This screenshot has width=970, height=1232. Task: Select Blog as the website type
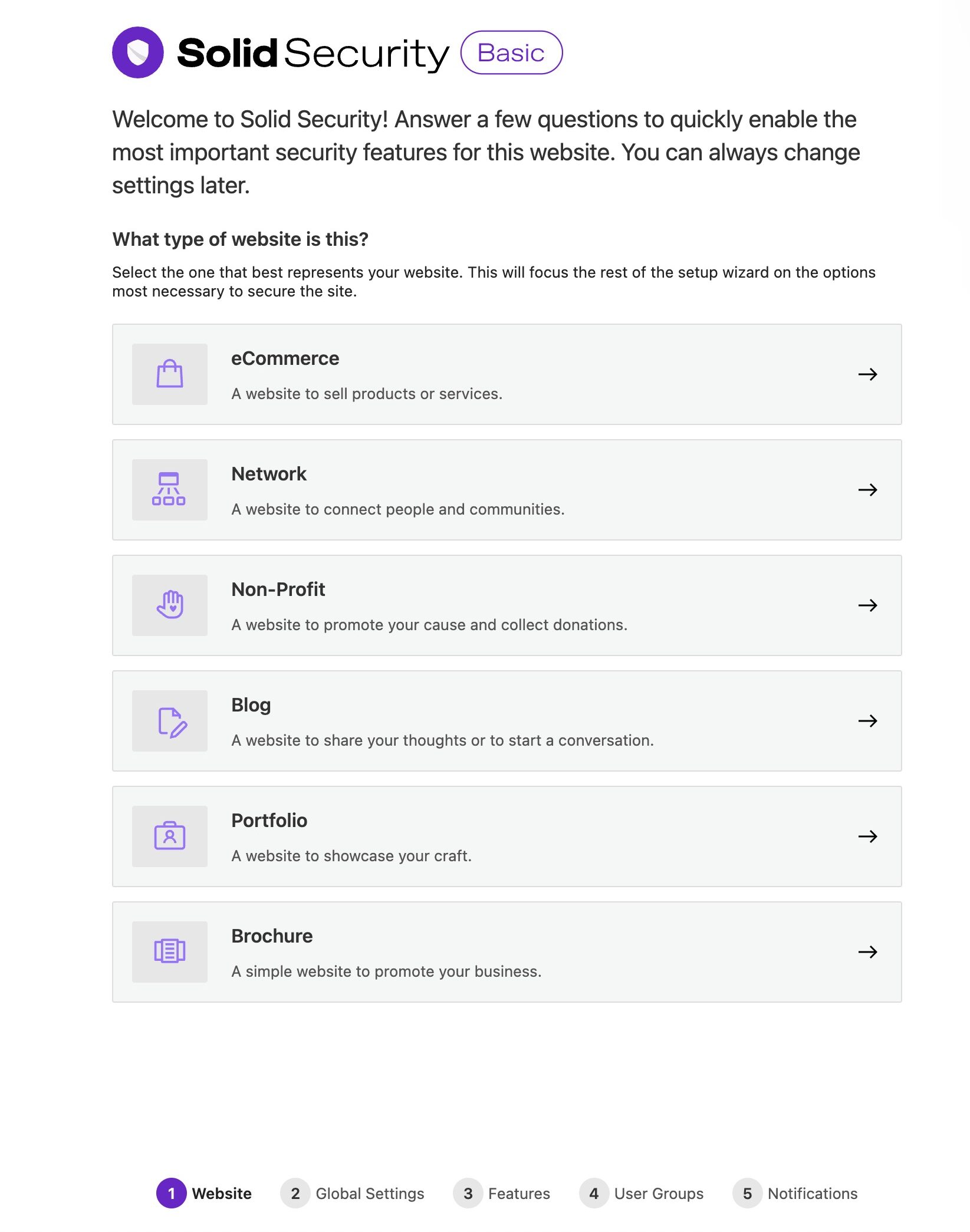pyautogui.click(x=507, y=721)
